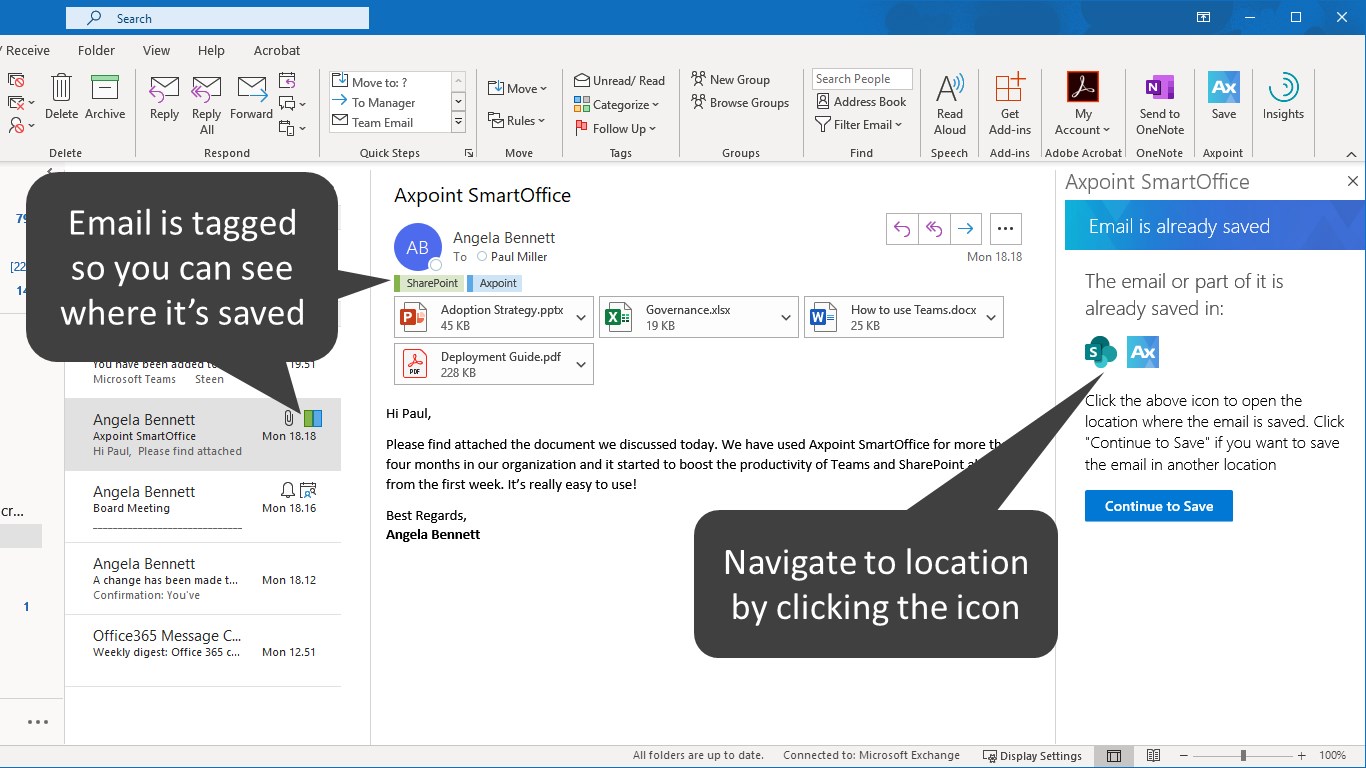The height and width of the screenshot is (768, 1366).
Task: Save the email with the Axpoint ribbon button
Action: pyautogui.click(x=1224, y=97)
